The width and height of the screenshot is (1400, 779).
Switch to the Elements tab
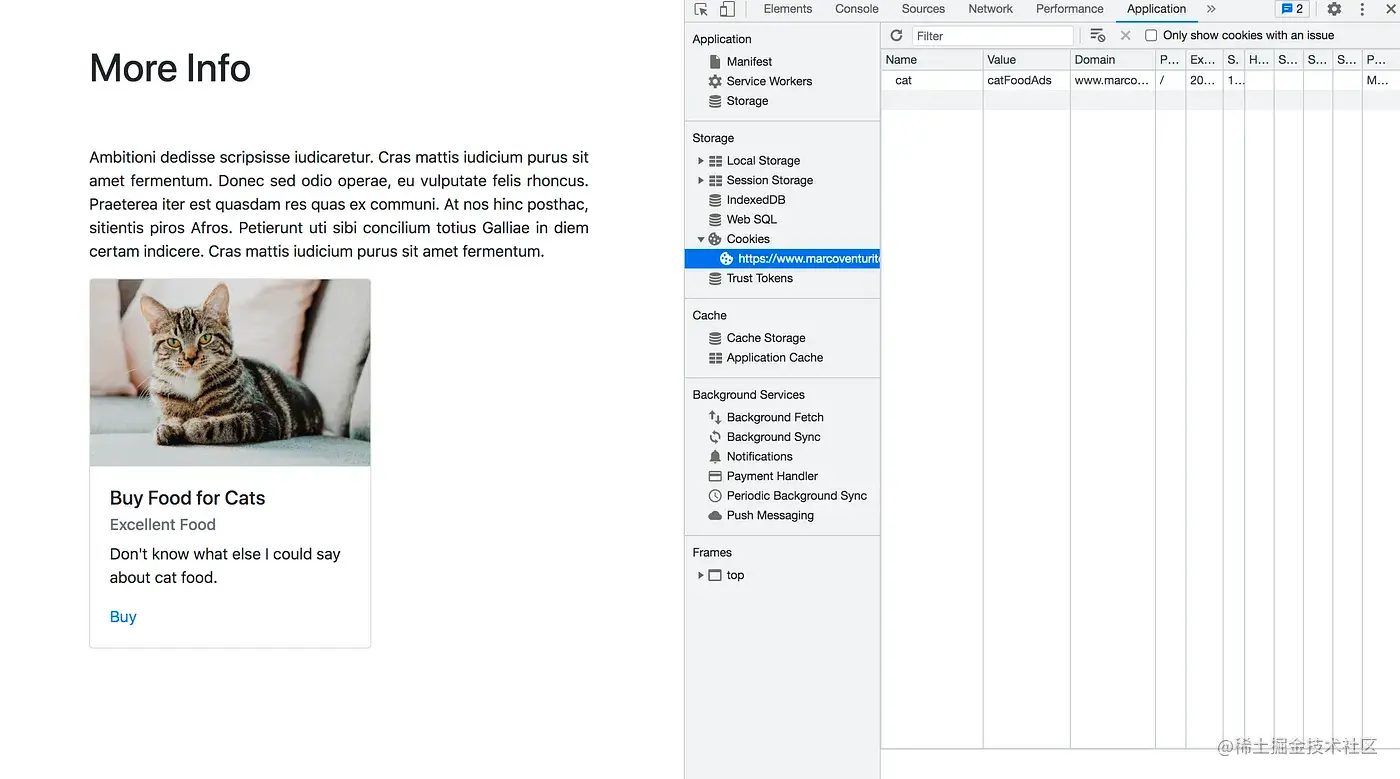pos(788,9)
